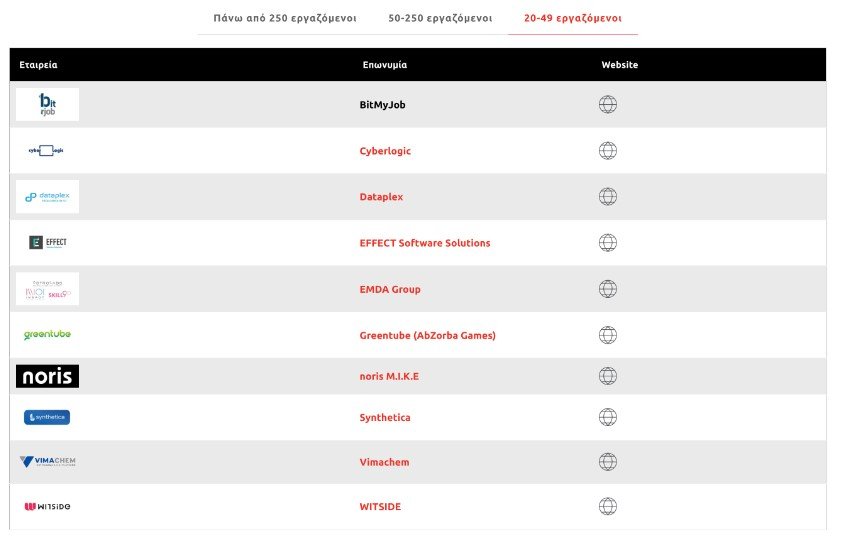Select the '20-49 εργαζόμενοι' tab
The width and height of the screenshot is (845, 538).
(x=572, y=18)
